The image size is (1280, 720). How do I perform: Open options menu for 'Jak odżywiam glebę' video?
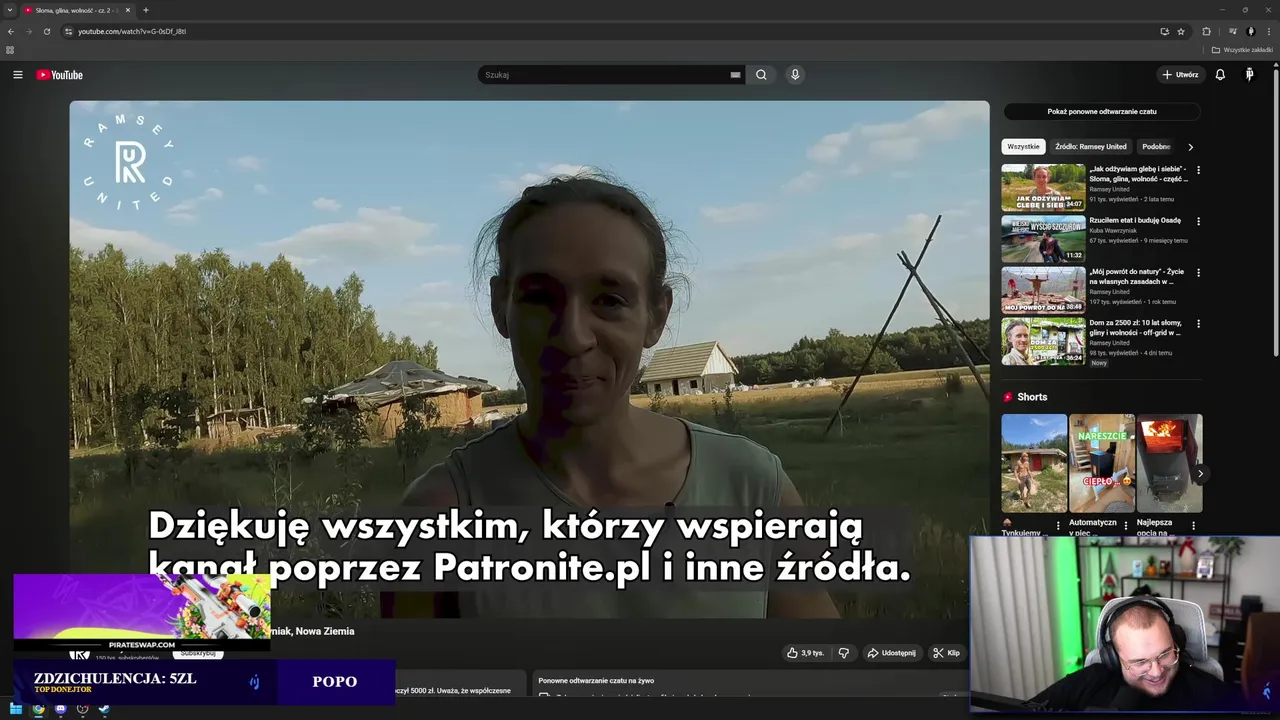tap(1198, 170)
